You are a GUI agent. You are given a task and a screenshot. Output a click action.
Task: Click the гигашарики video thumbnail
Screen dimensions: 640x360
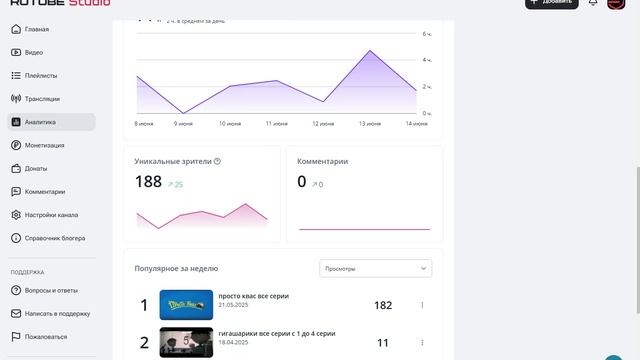186,342
